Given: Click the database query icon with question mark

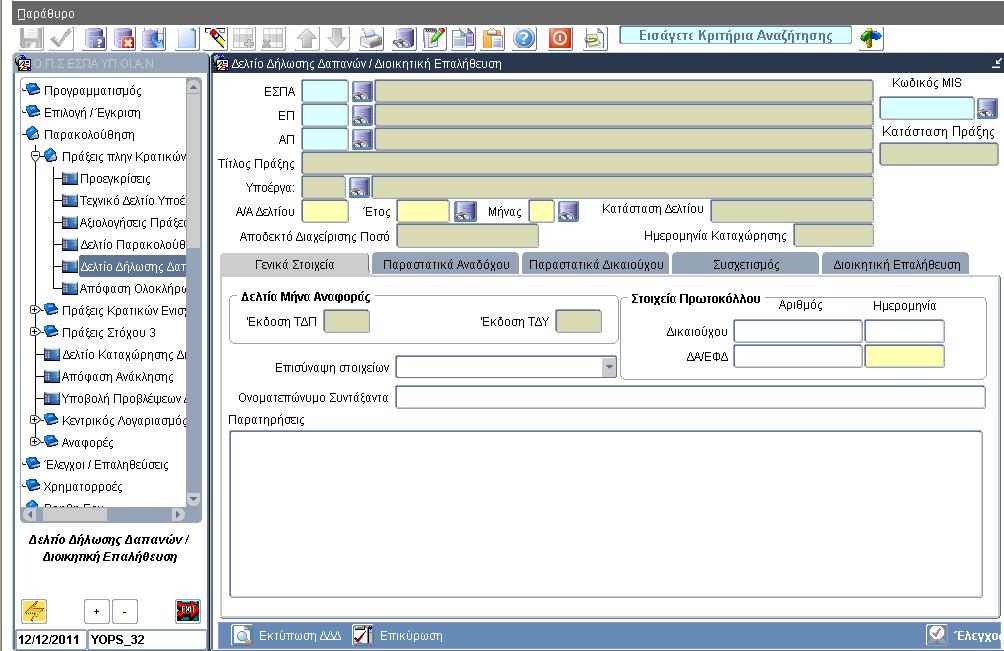Looking at the screenshot, I should pos(95,39).
